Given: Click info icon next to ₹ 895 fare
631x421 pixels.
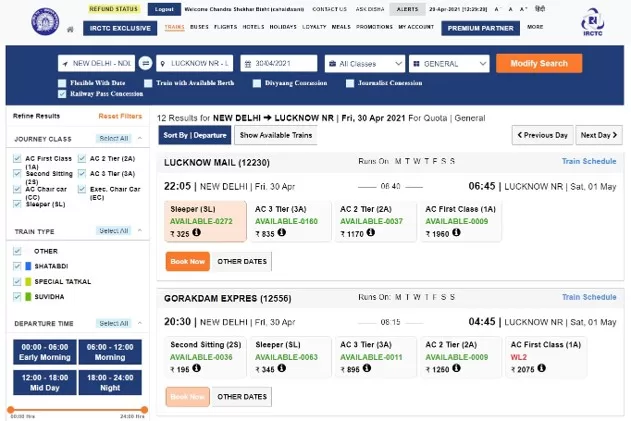Looking at the screenshot, I should pyautogui.click(x=367, y=368).
